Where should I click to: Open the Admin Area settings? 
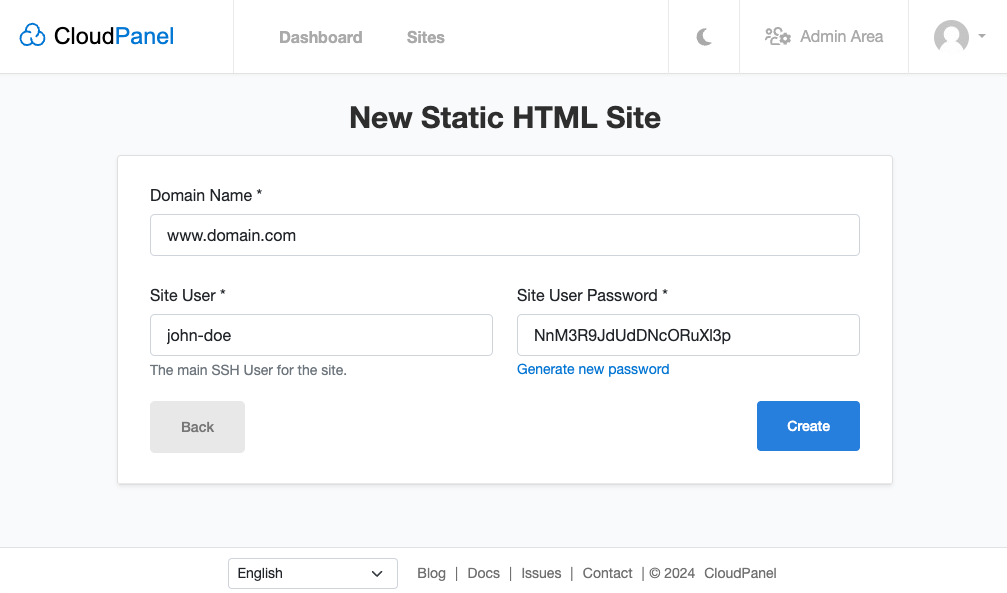[x=840, y=36]
